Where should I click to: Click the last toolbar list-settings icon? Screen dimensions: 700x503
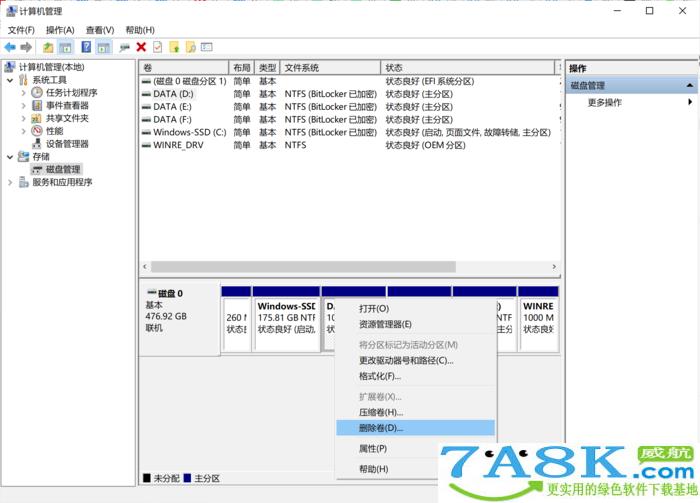pos(207,47)
